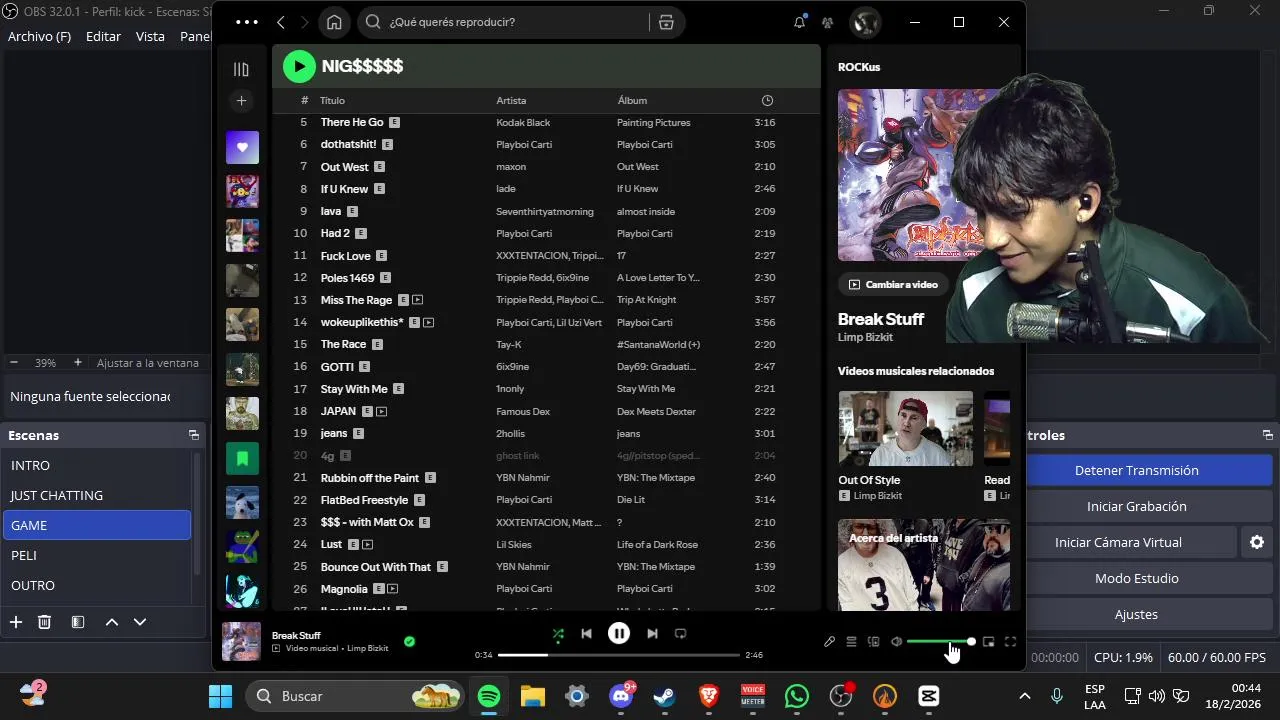The image size is (1280, 720).
Task: Select the INTRO scene
Action: pos(97,465)
